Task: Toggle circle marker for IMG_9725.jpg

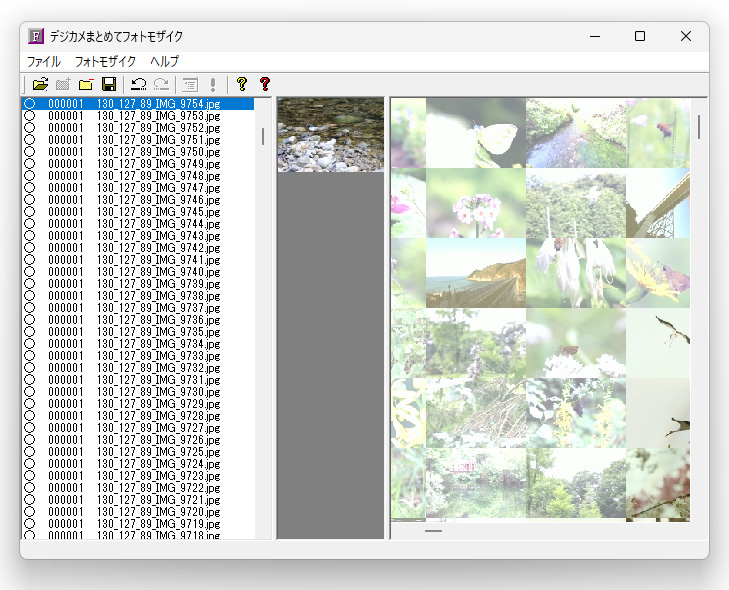Action: point(30,451)
